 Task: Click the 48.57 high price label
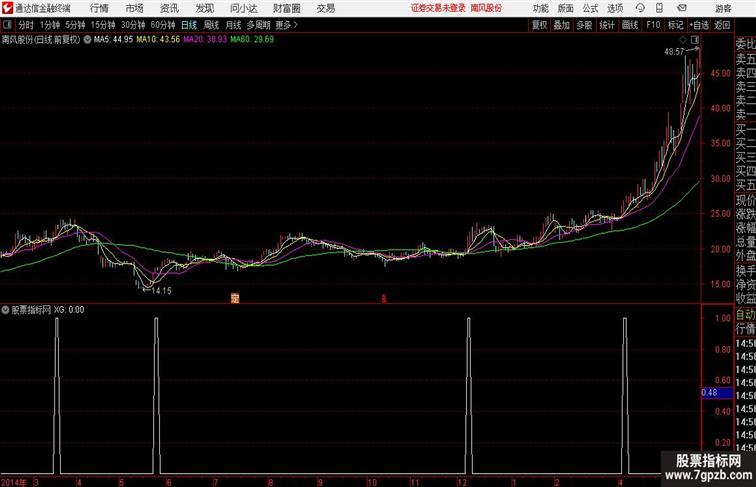pos(674,52)
